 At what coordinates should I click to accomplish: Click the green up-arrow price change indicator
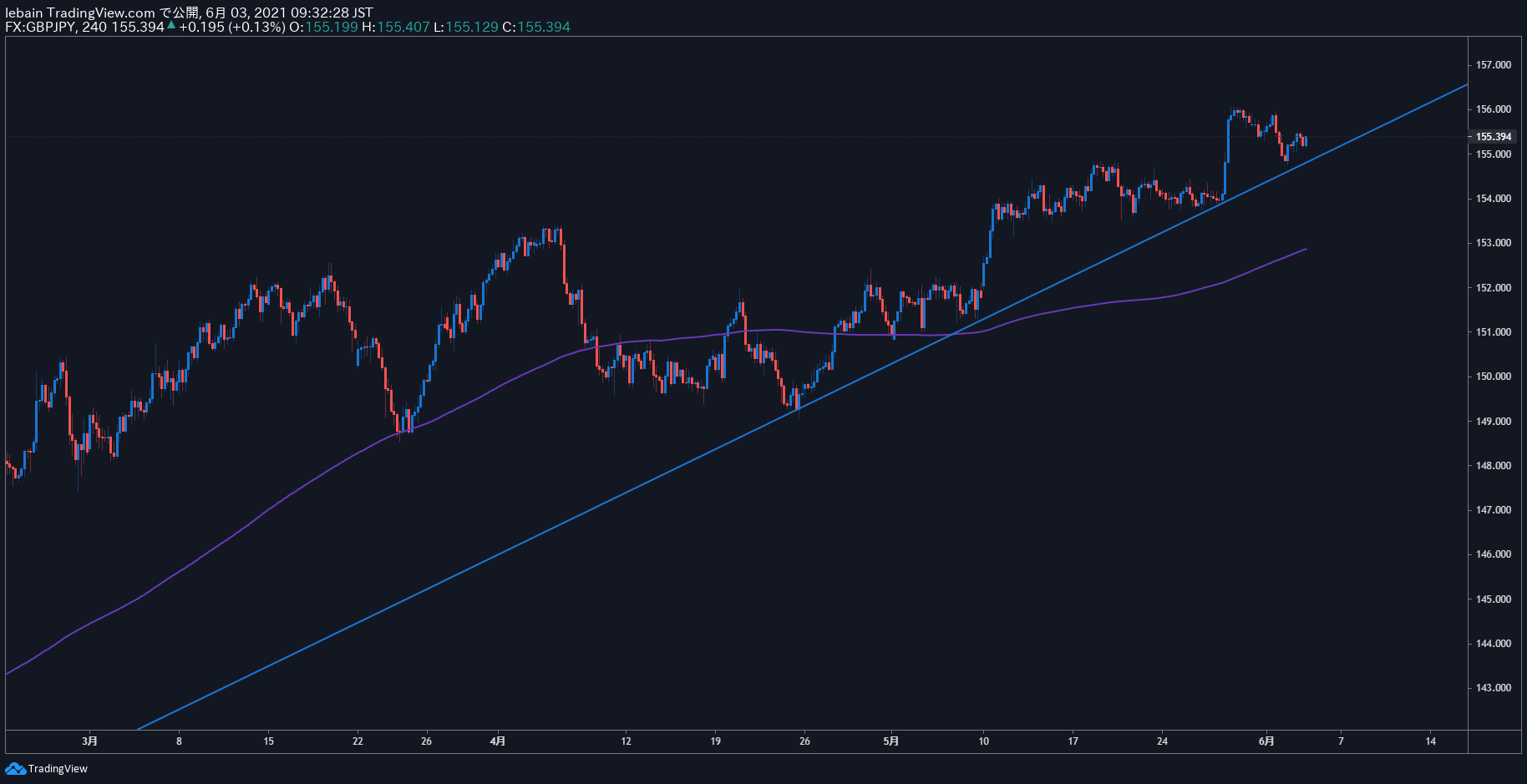[171, 26]
